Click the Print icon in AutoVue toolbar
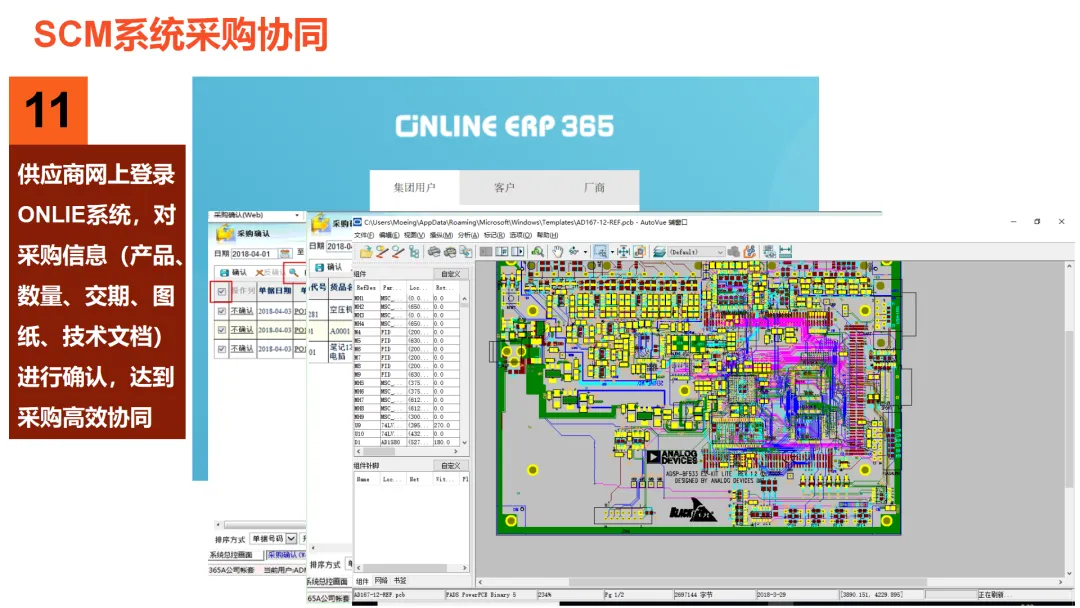1080x608 pixels. coord(434,252)
